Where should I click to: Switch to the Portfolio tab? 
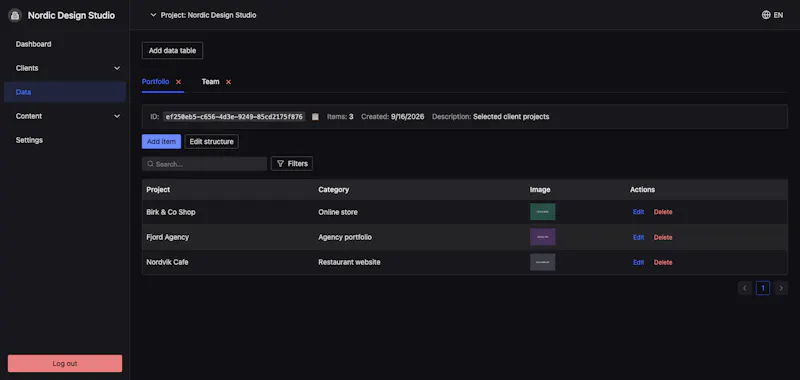[x=156, y=82]
